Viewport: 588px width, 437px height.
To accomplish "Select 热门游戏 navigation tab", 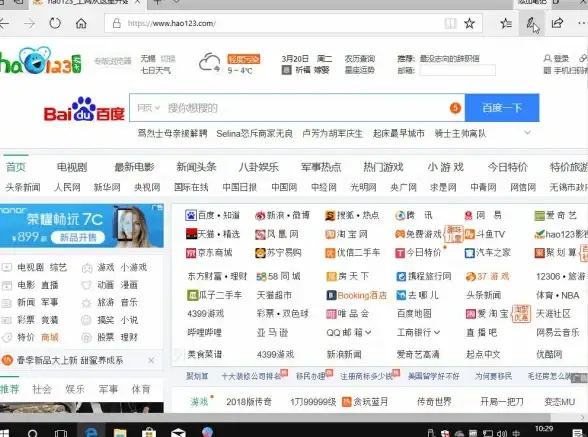I will point(383,167).
